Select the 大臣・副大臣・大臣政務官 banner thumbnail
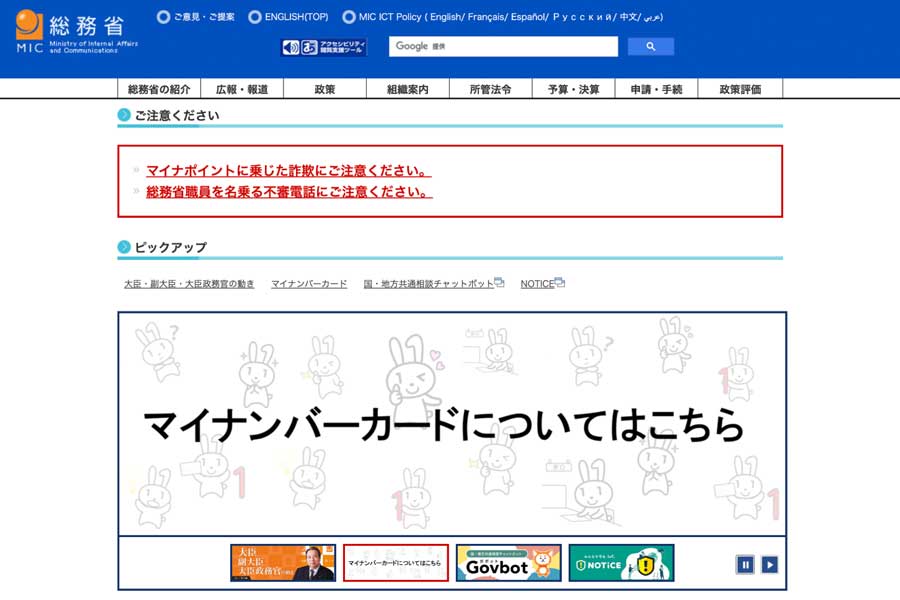 (x=283, y=563)
